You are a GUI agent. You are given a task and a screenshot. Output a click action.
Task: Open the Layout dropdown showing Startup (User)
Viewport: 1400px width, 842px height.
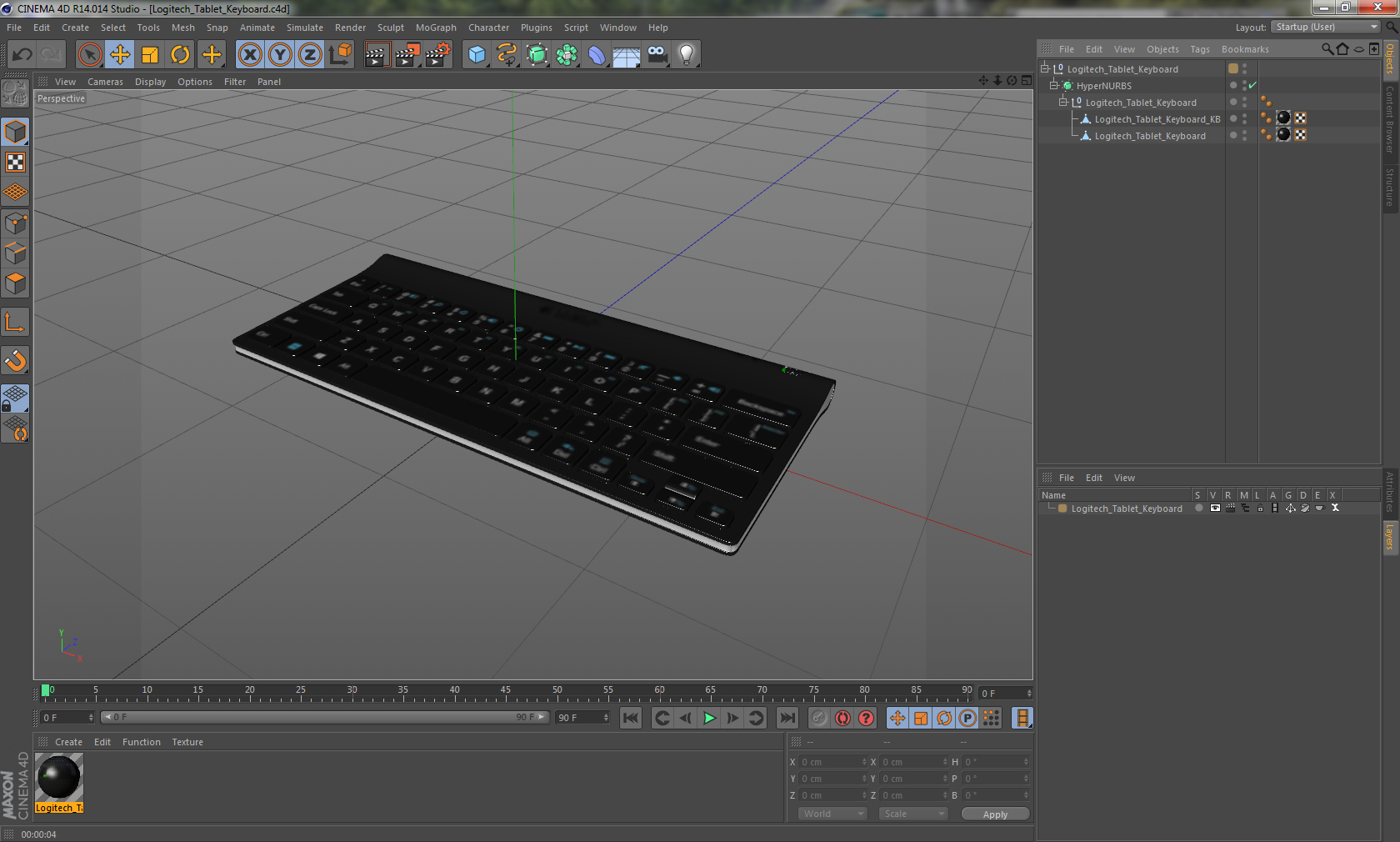pos(1327,27)
